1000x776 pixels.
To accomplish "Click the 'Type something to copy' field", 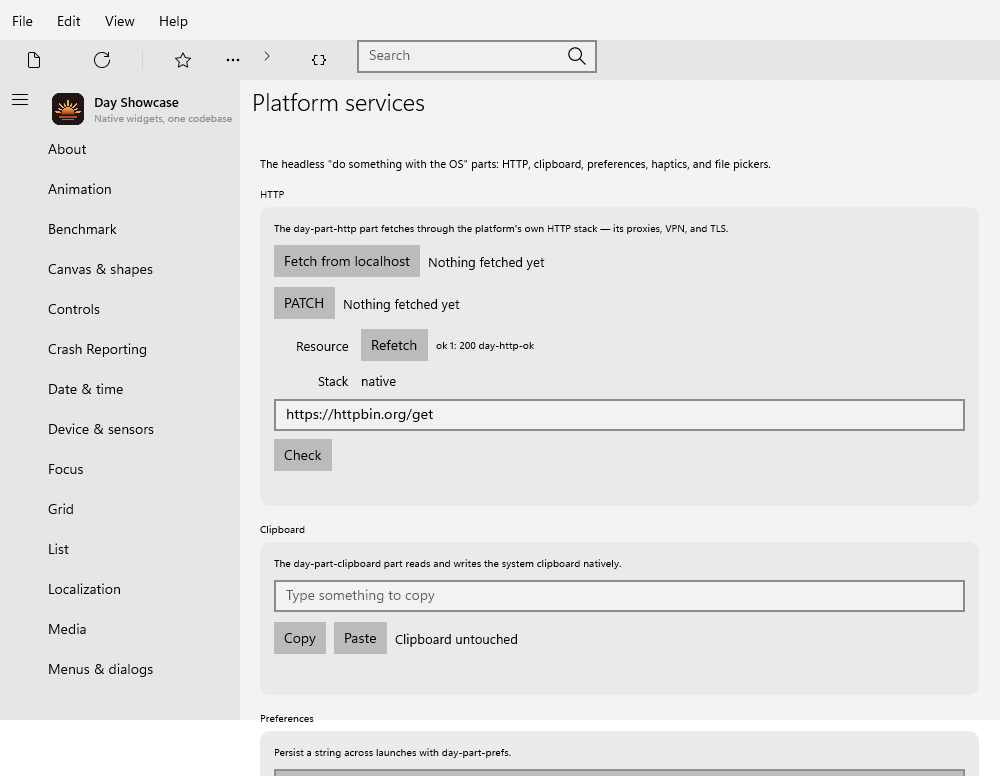I will point(619,596).
